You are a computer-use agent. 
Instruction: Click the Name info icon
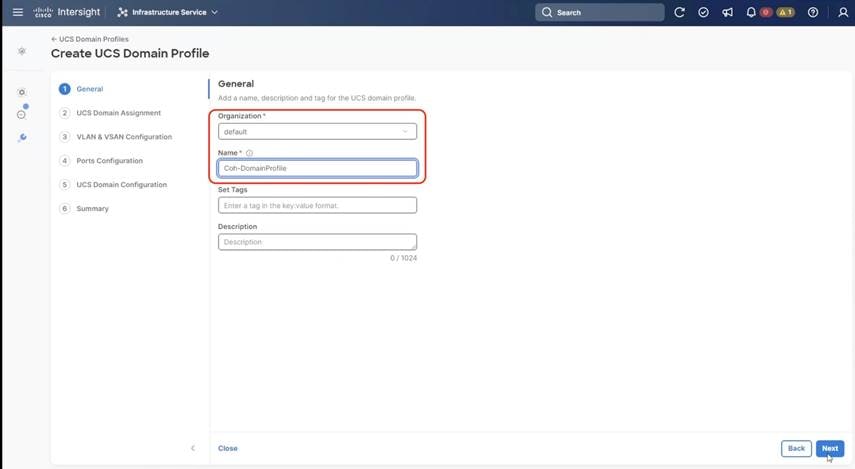[249, 153]
